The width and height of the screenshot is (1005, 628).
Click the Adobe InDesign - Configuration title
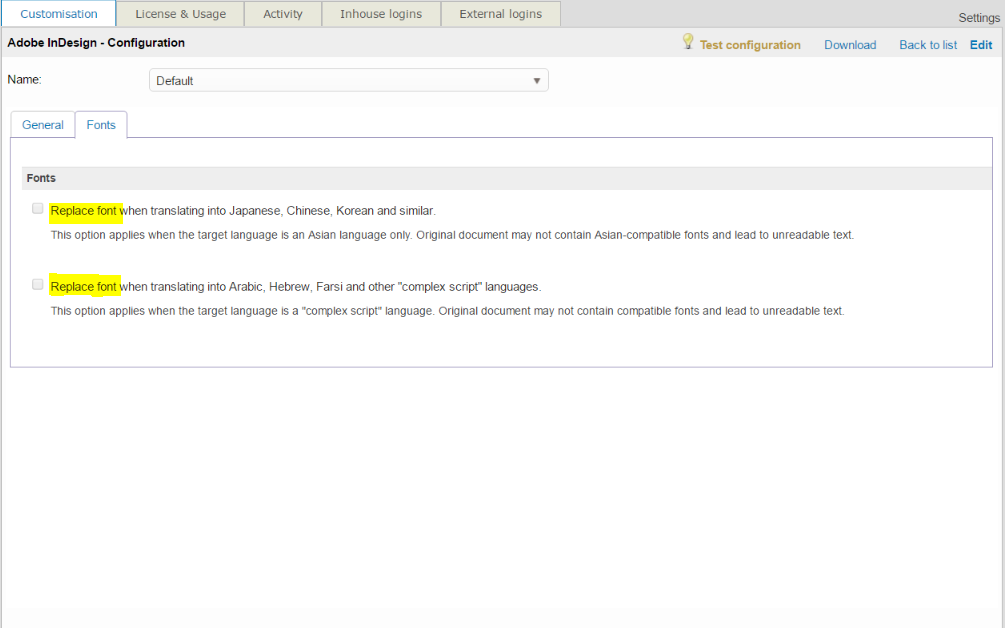pos(96,43)
